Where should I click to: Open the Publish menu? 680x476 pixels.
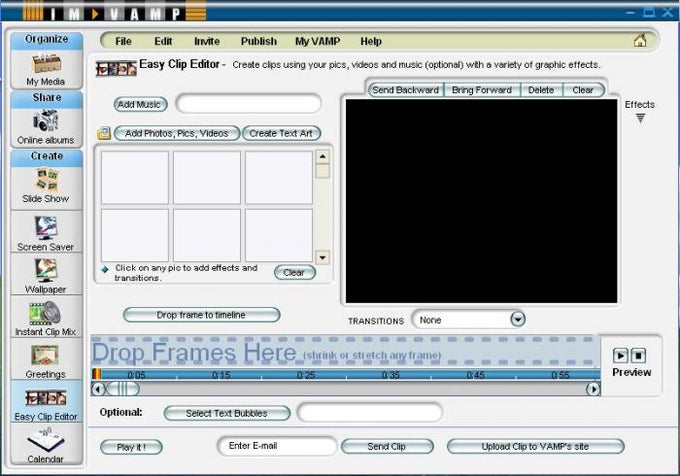259,41
